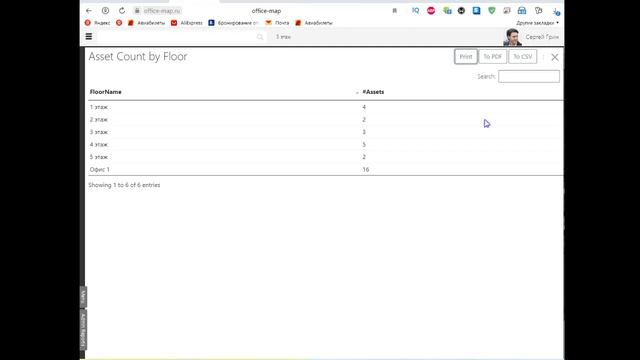The image size is (640, 360).
Task: Click the office-map.ru address field
Action: click(162, 11)
